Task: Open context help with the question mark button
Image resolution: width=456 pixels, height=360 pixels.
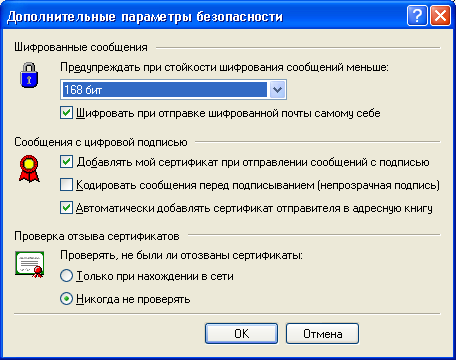Action: click(x=417, y=15)
